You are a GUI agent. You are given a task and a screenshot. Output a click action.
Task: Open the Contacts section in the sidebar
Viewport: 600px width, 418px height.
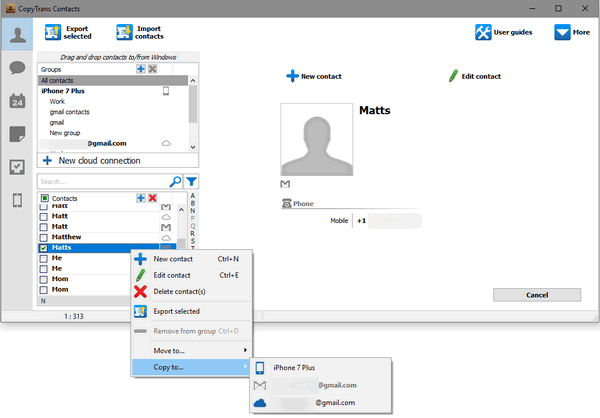click(x=17, y=34)
